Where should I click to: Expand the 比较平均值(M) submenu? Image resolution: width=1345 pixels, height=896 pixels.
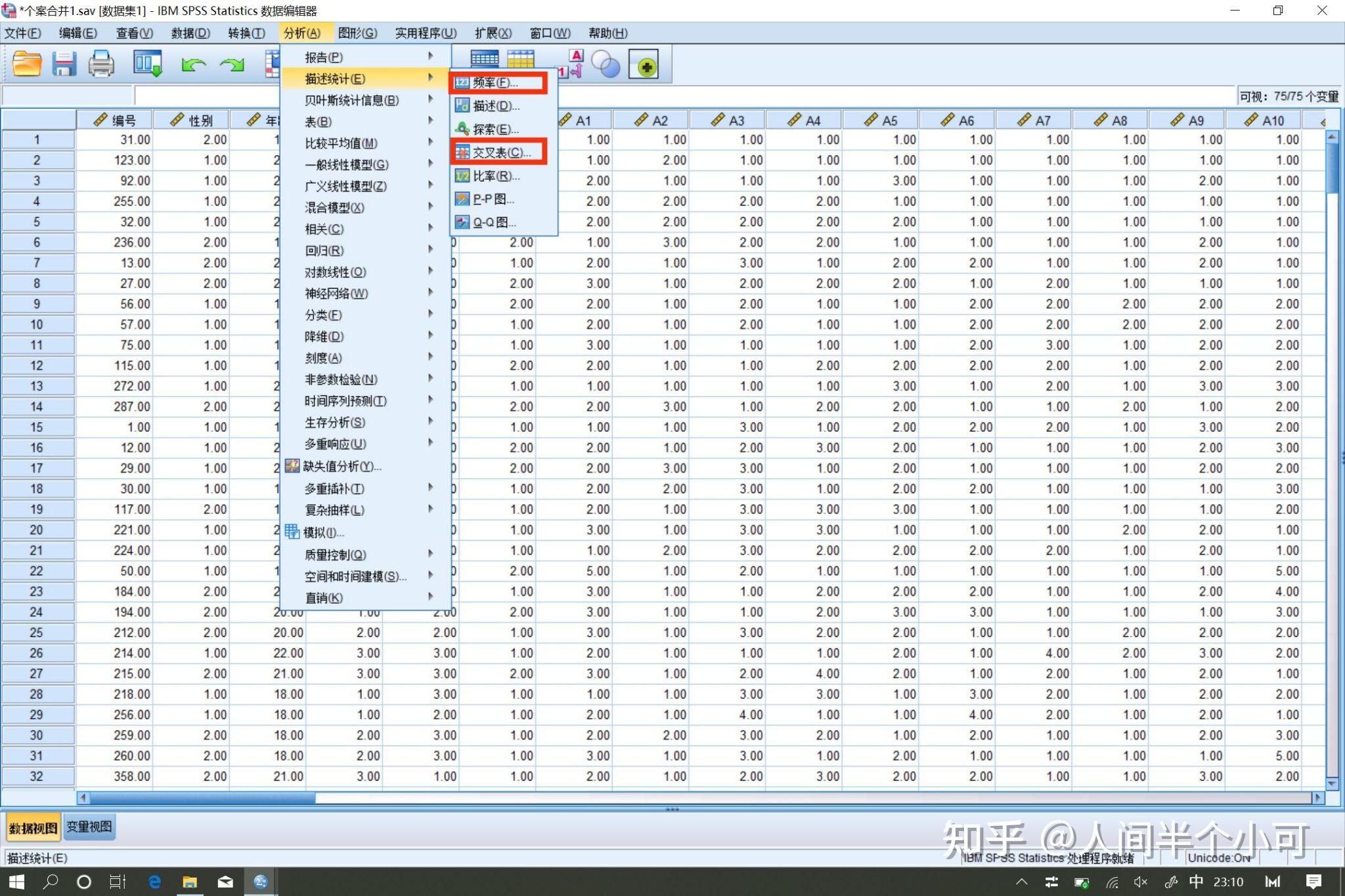(365, 143)
